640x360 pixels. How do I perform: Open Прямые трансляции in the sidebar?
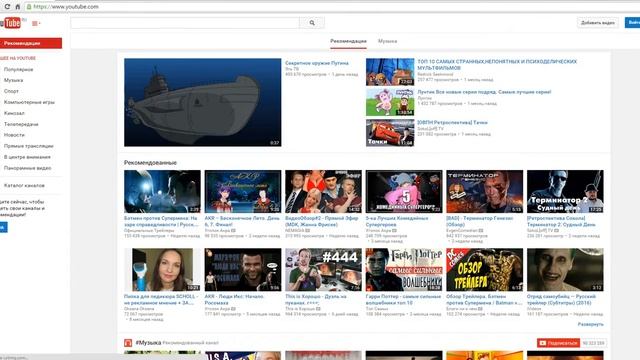click(x=29, y=146)
